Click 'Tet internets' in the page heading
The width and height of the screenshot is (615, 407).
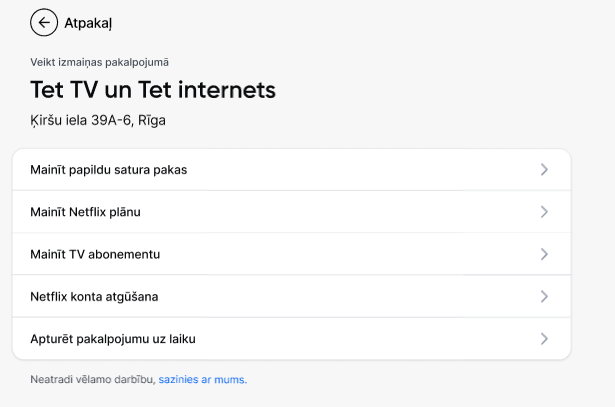pyautogui.click(x=207, y=90)
